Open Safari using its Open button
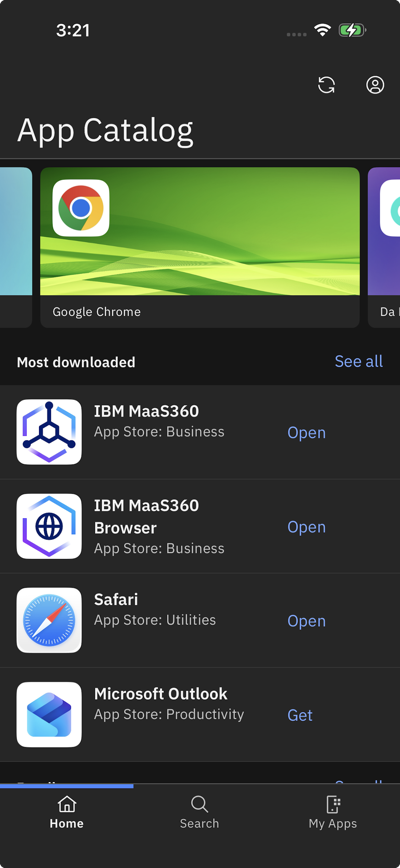 307,621
